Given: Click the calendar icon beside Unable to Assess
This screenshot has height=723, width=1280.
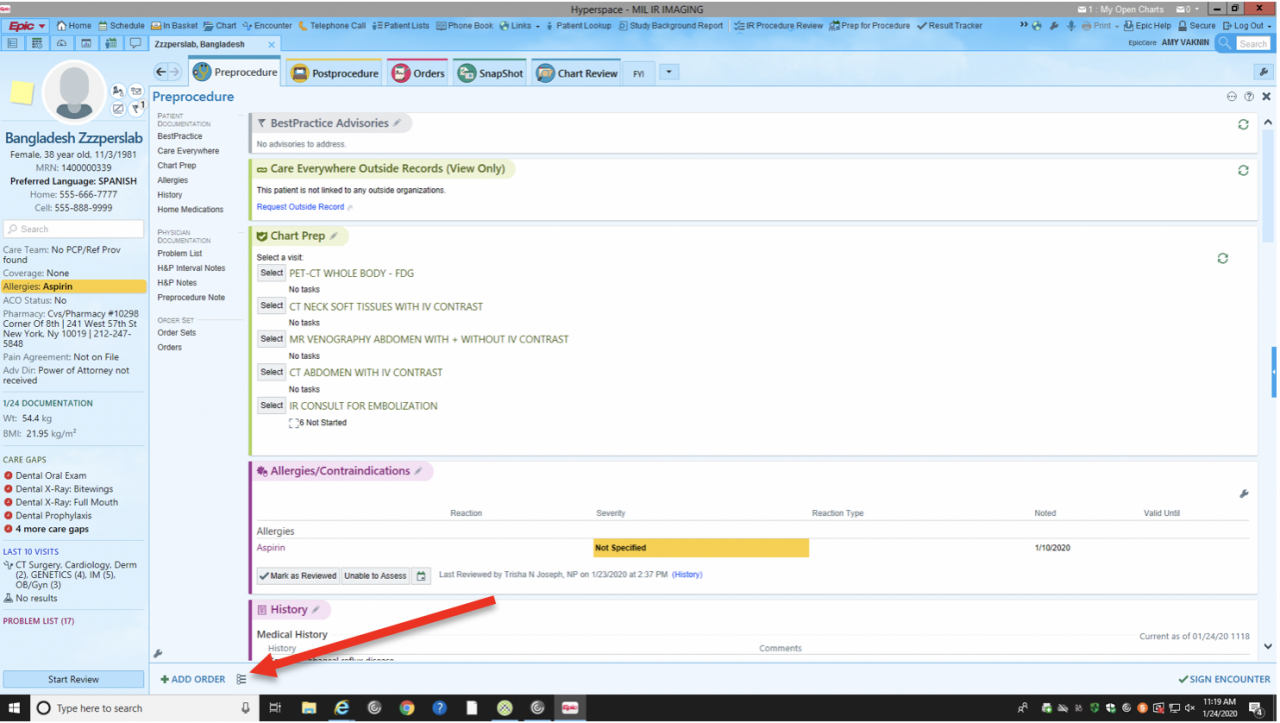Looking at the screenshot, I should click(x=421, y=576).
